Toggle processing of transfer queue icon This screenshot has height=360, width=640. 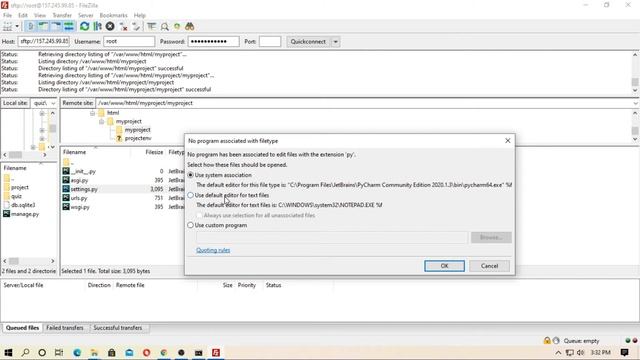[x=97, y=27]
